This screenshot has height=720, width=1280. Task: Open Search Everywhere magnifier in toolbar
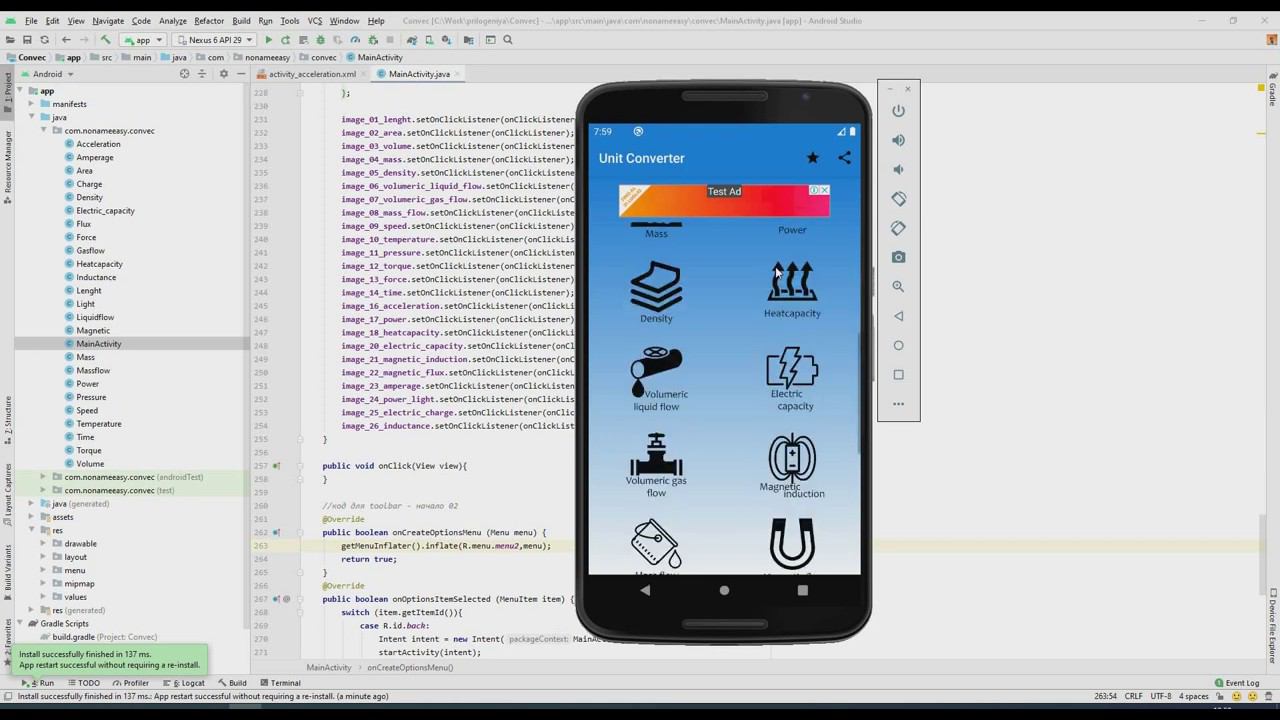pos(508,40)
